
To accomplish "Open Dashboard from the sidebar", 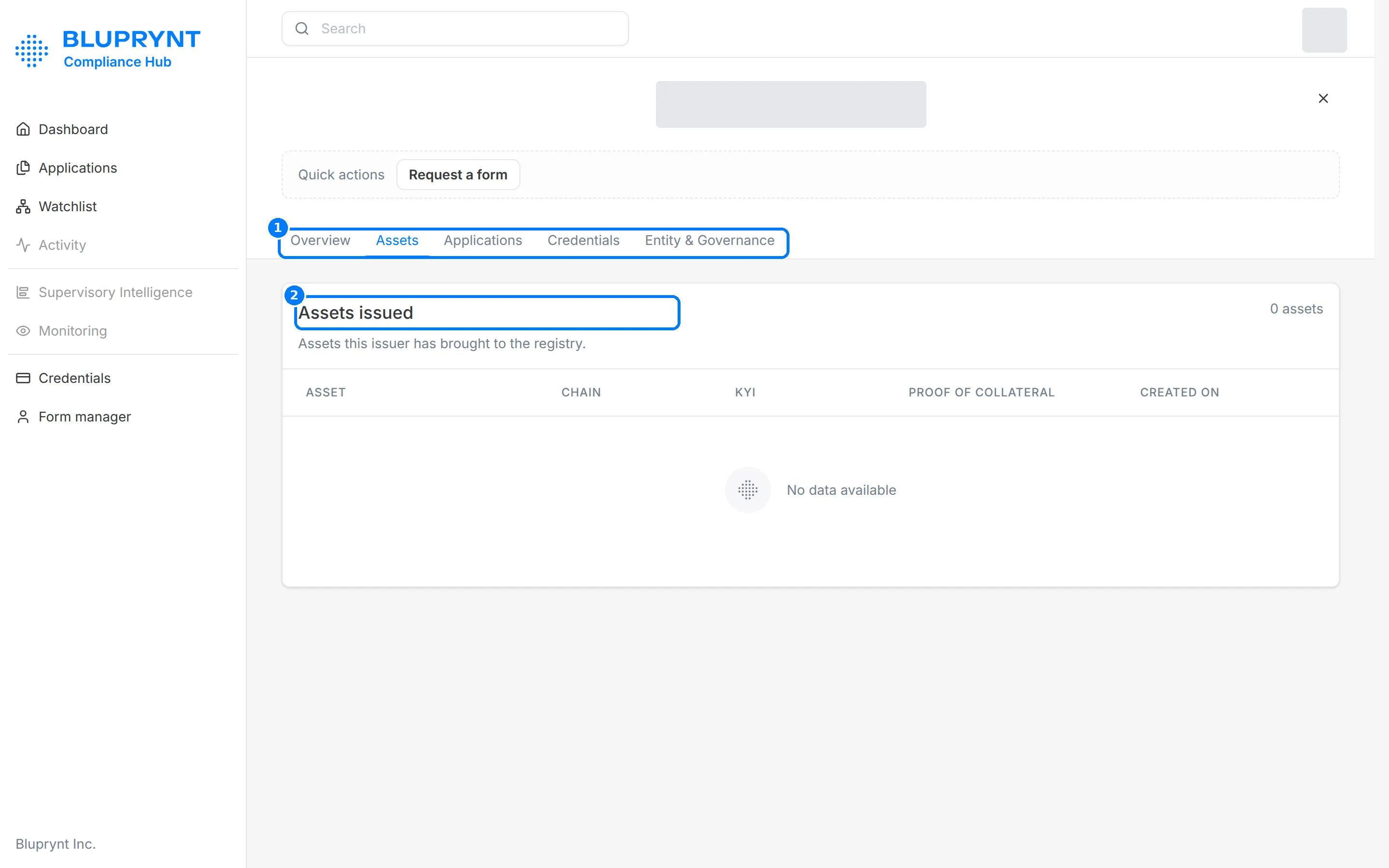I will pos(73,129).
